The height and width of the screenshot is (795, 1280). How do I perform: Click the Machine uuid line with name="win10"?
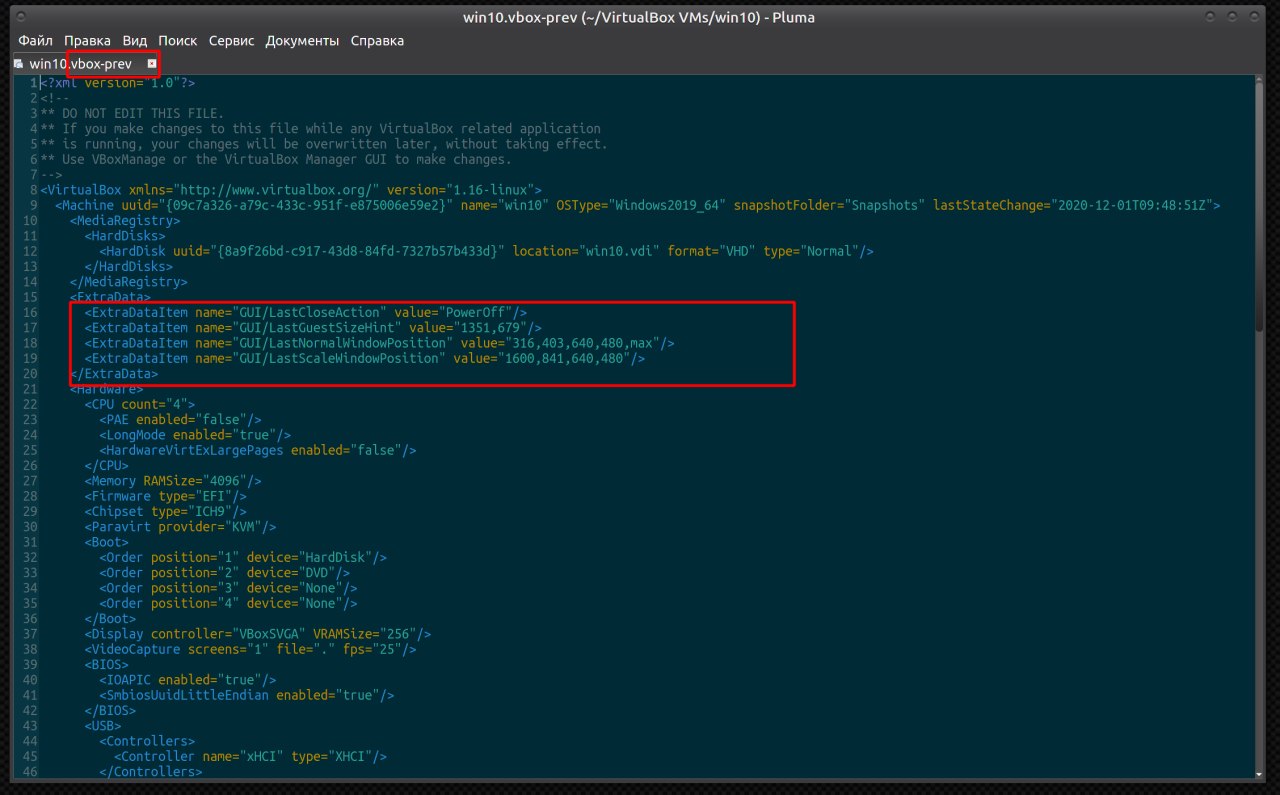click(x=637, y=205)
